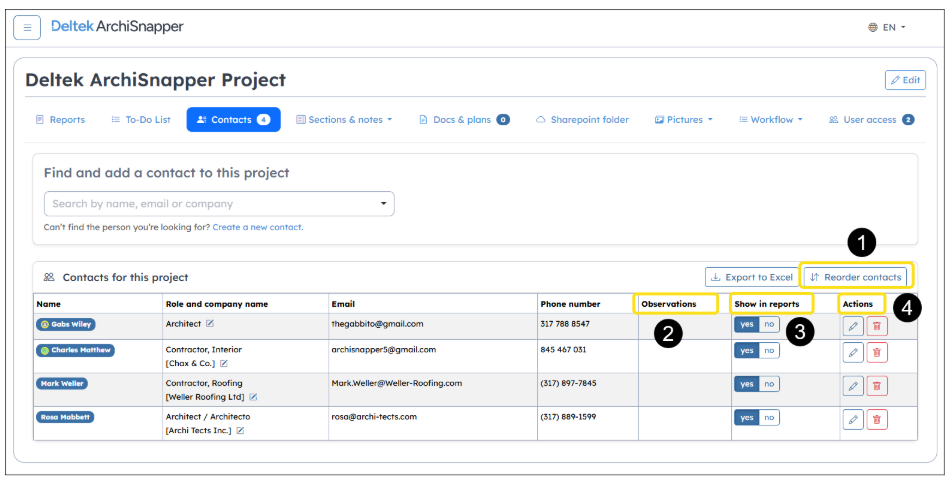Switch to the Reports tab
Viewport: 952px width, 484px height.
(60, 120)
